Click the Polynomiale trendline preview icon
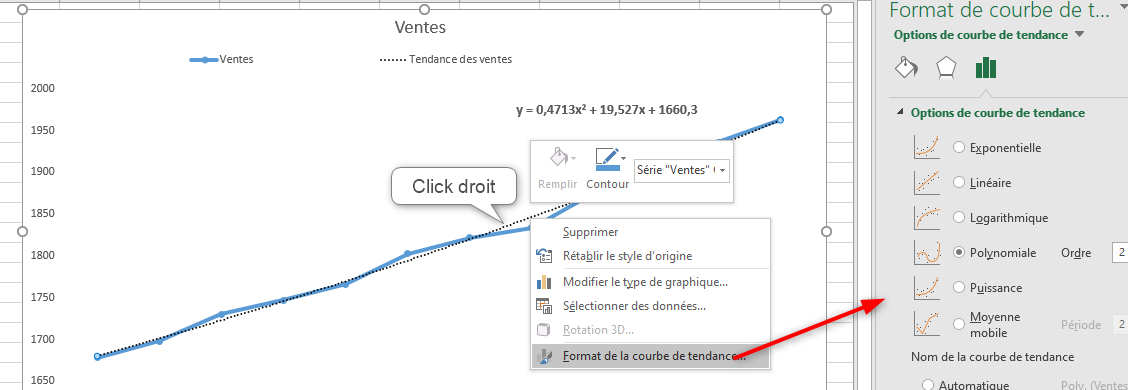 point(927,253)
